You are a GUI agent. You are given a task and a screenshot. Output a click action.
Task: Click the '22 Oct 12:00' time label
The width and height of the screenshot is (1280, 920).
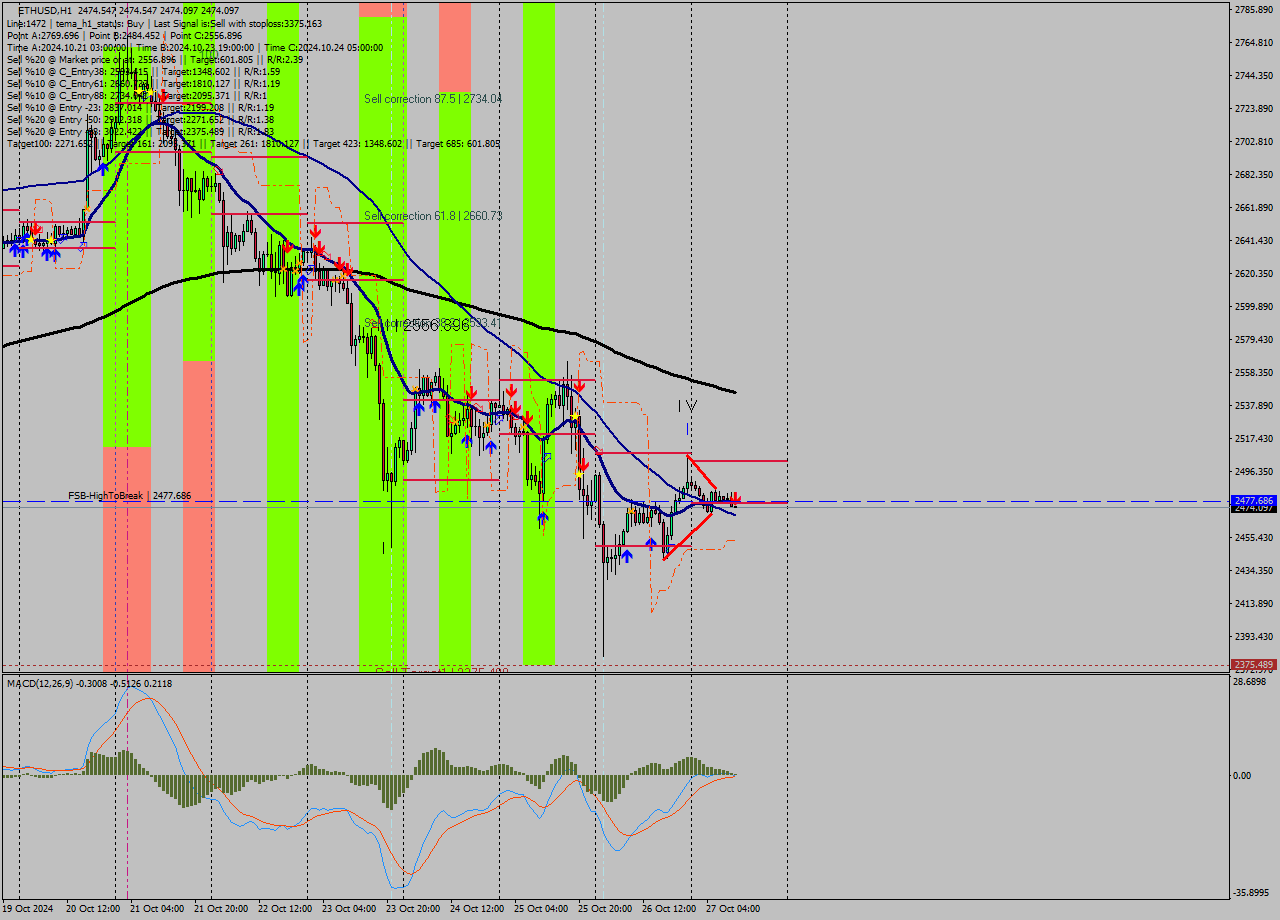pos(285,909)
